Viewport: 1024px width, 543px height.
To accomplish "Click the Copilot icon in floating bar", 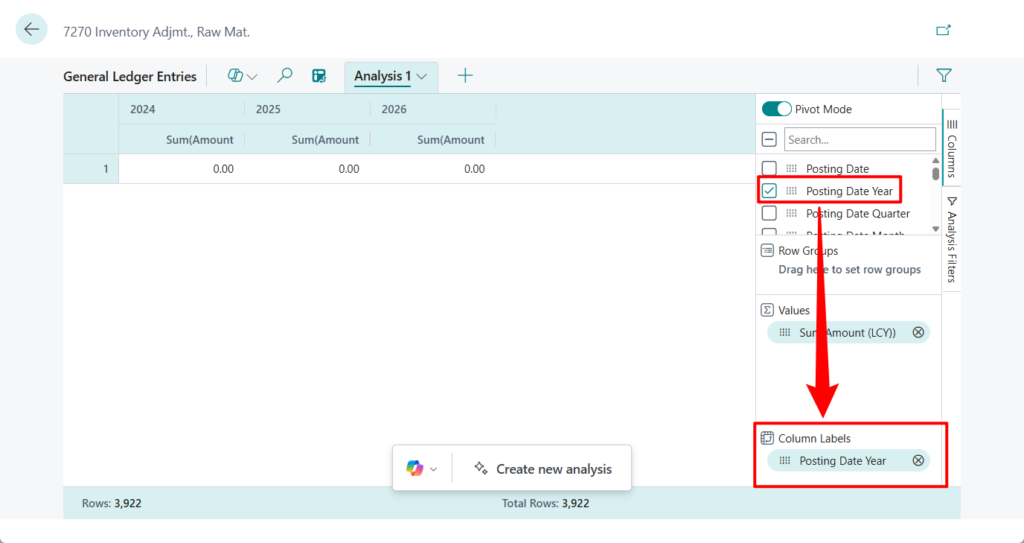I will pyautogui.click(x=414, y=468).
